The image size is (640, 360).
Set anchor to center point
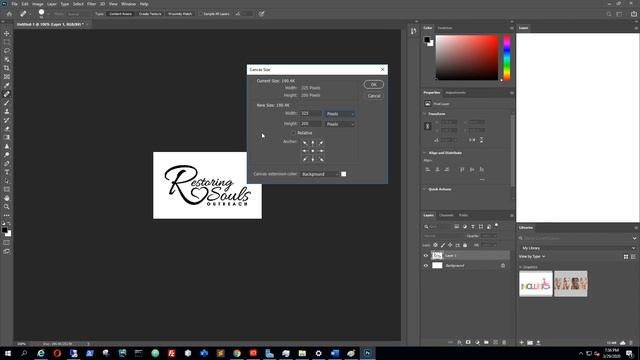pos(313,151)
